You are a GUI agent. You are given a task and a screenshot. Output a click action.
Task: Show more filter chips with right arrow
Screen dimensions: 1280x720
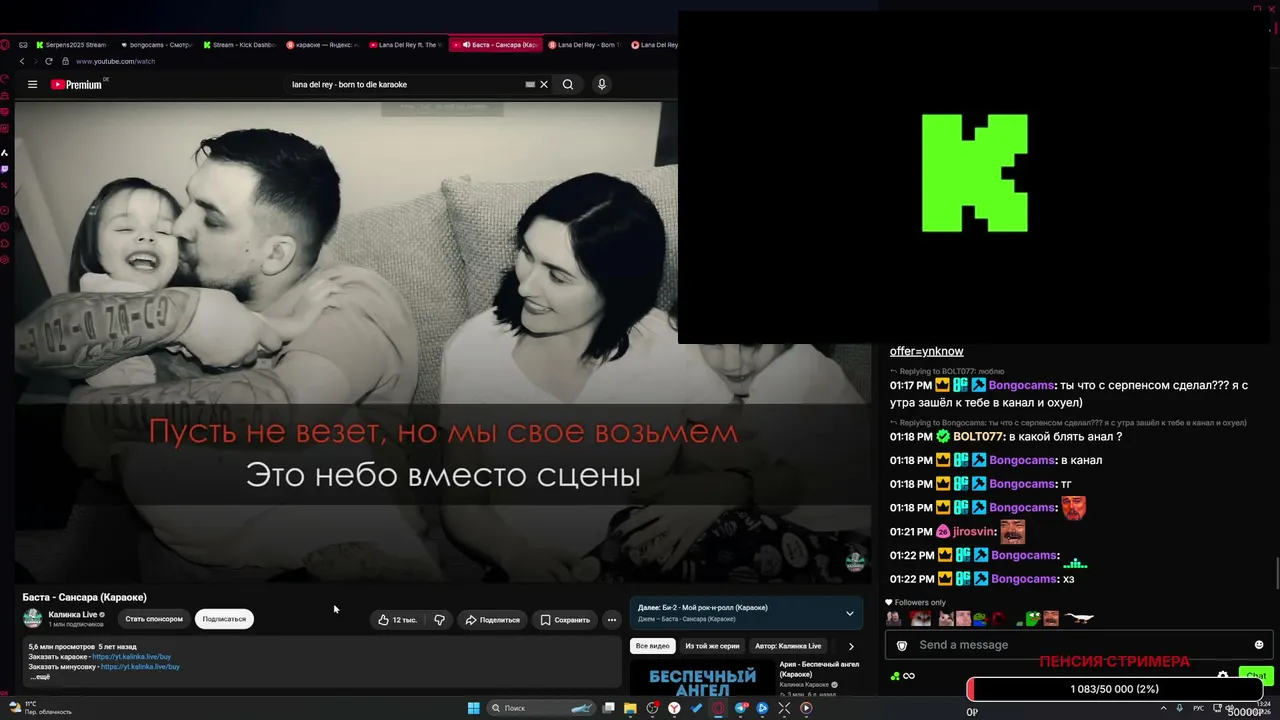[851, 646]
